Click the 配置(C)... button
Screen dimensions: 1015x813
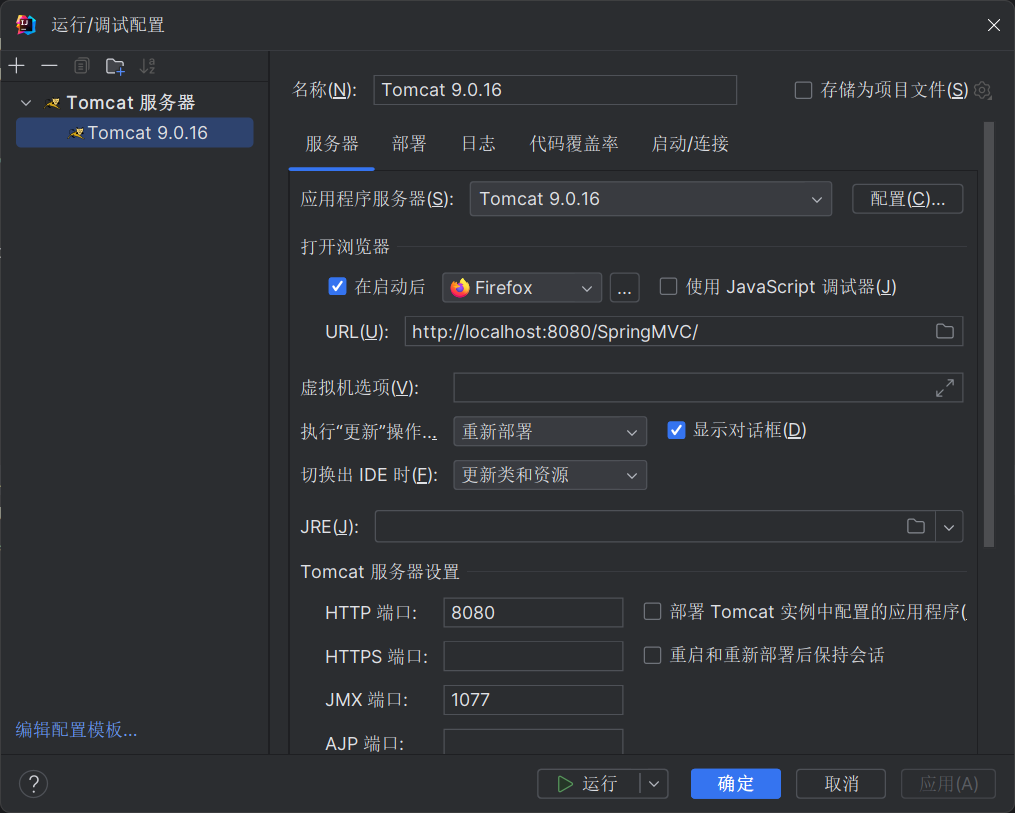908,199
